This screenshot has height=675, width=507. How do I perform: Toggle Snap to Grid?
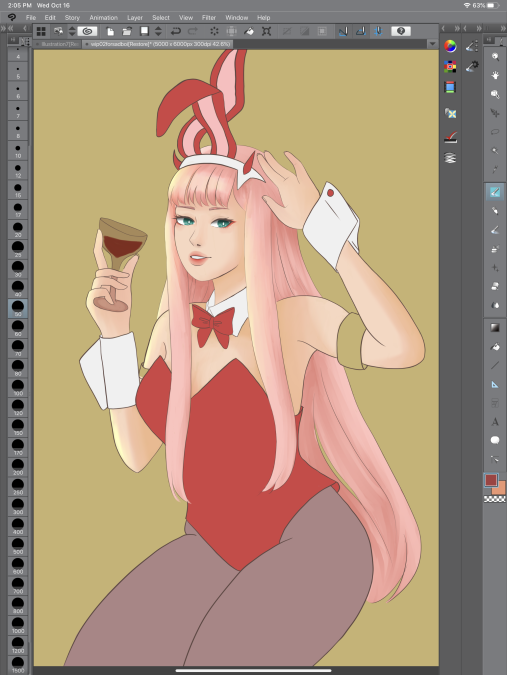coord(378,31)
